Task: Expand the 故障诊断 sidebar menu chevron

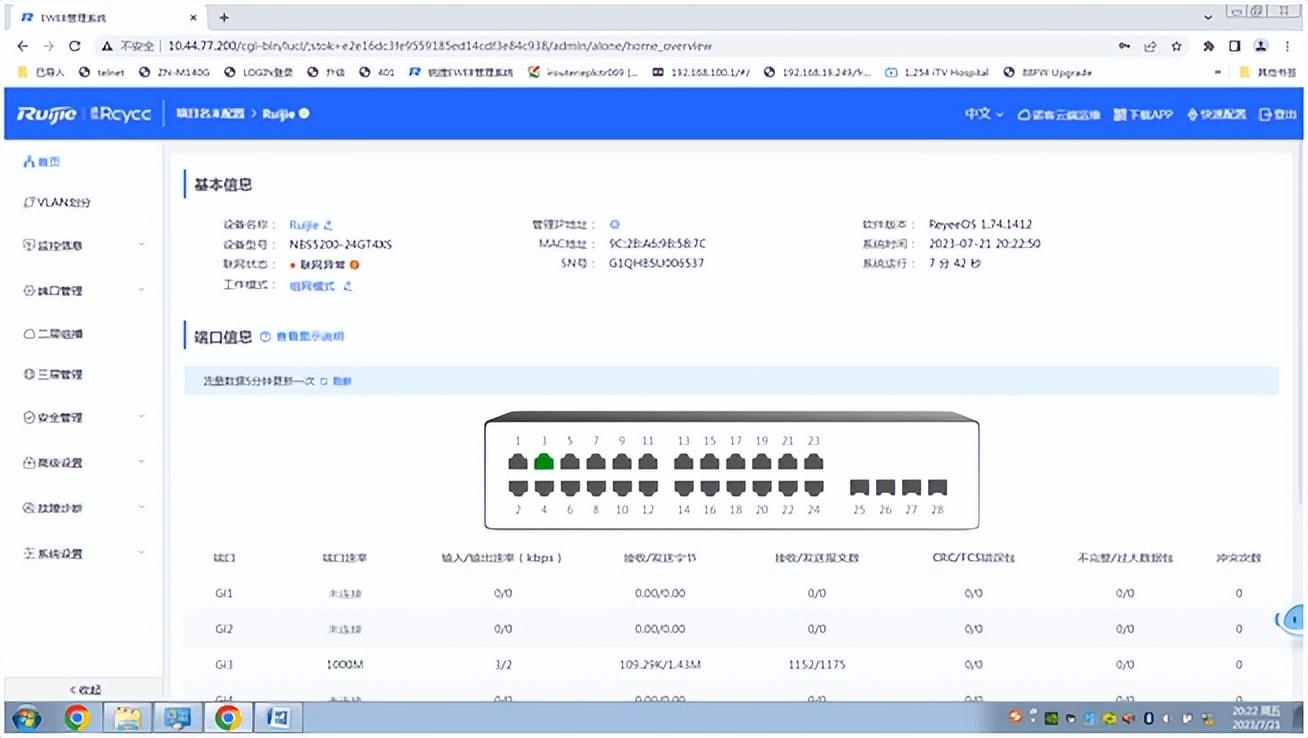Action: coord(141,507)
